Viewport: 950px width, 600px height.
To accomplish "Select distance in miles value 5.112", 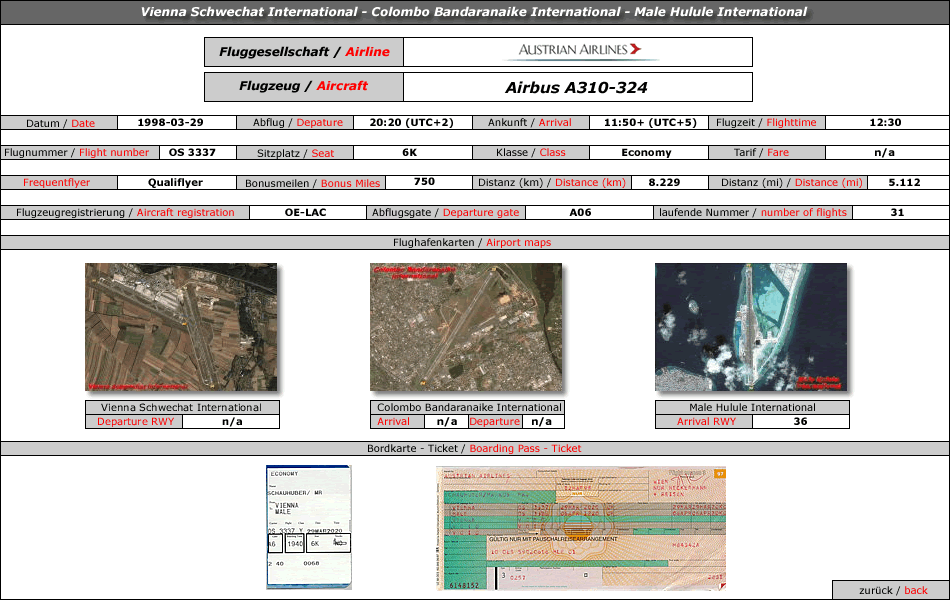I will click(905, 182).
